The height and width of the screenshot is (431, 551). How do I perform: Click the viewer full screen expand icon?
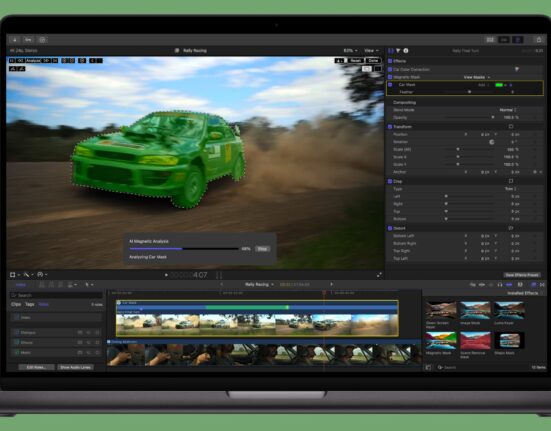pos(379,275)
